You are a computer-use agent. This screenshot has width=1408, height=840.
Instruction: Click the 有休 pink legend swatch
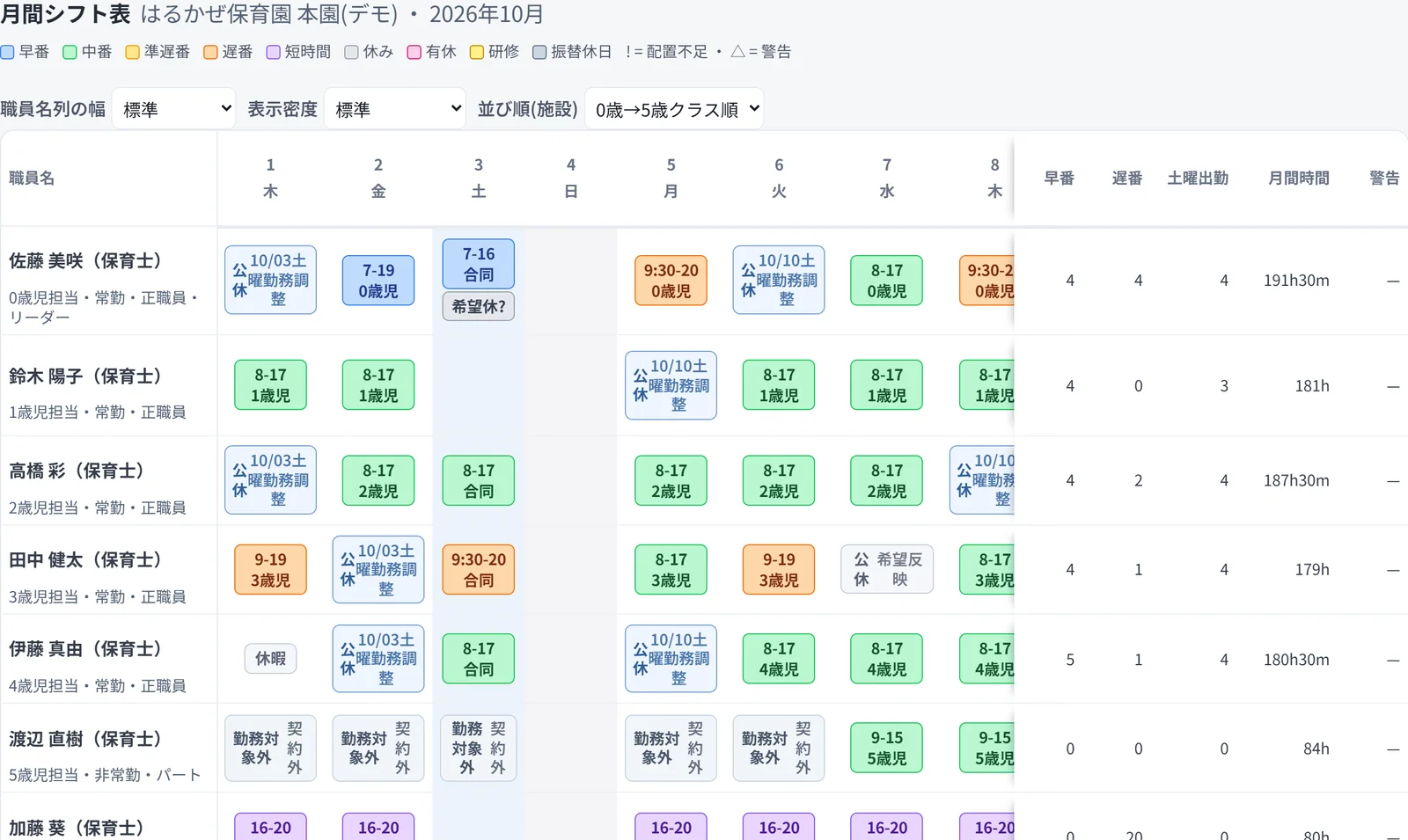(x=414, y=52)
